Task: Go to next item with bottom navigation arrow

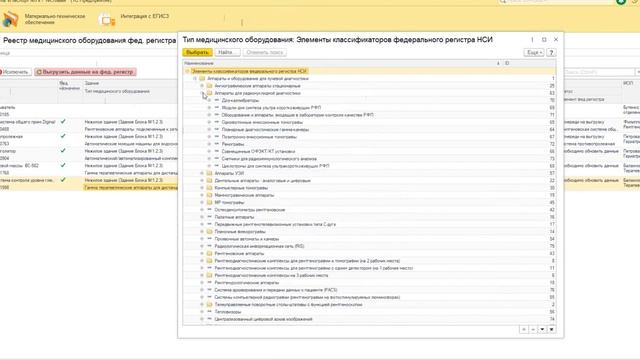Action: coord(542,329)
